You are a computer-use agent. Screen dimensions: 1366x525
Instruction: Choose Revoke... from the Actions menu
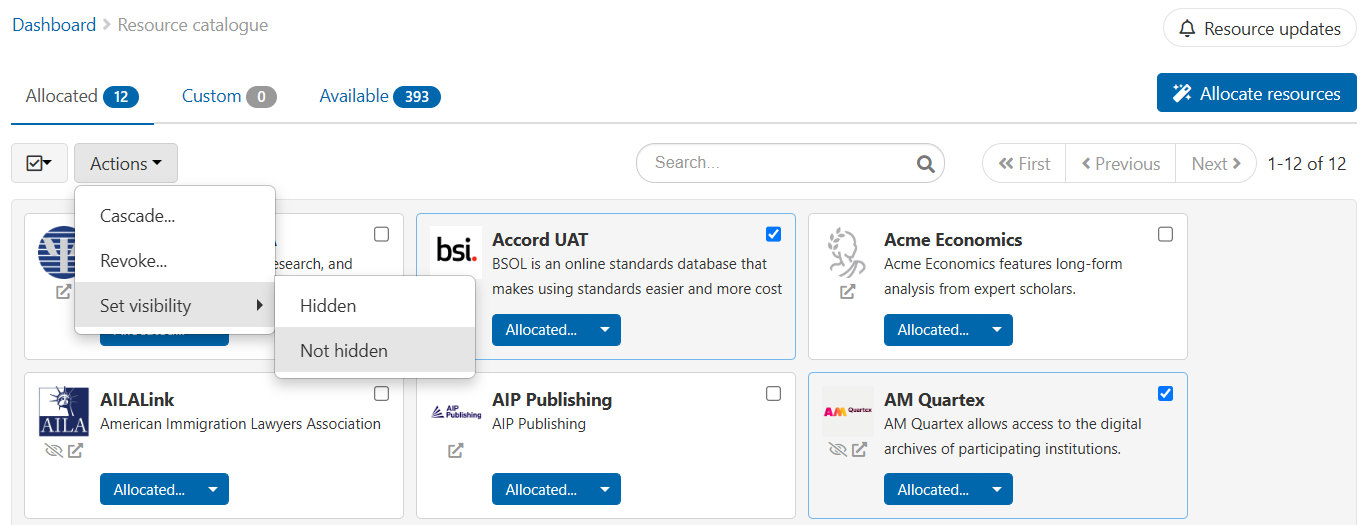[x=175, y=261]
